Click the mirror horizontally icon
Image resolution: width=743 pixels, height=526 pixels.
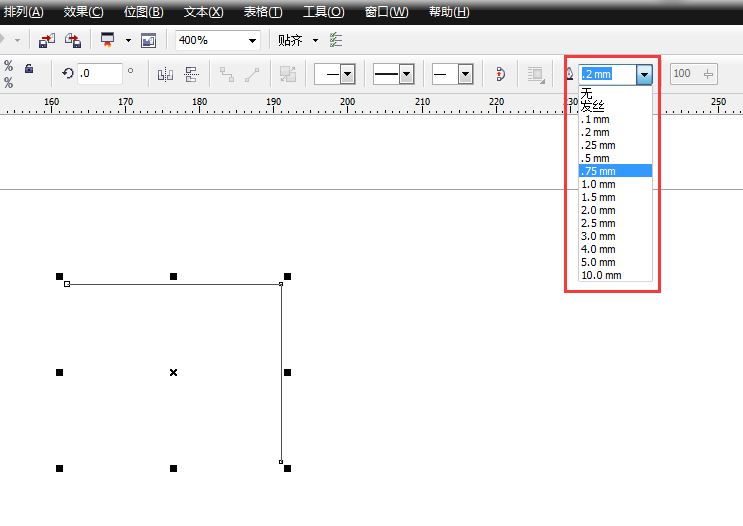click(x=166, y=74)
